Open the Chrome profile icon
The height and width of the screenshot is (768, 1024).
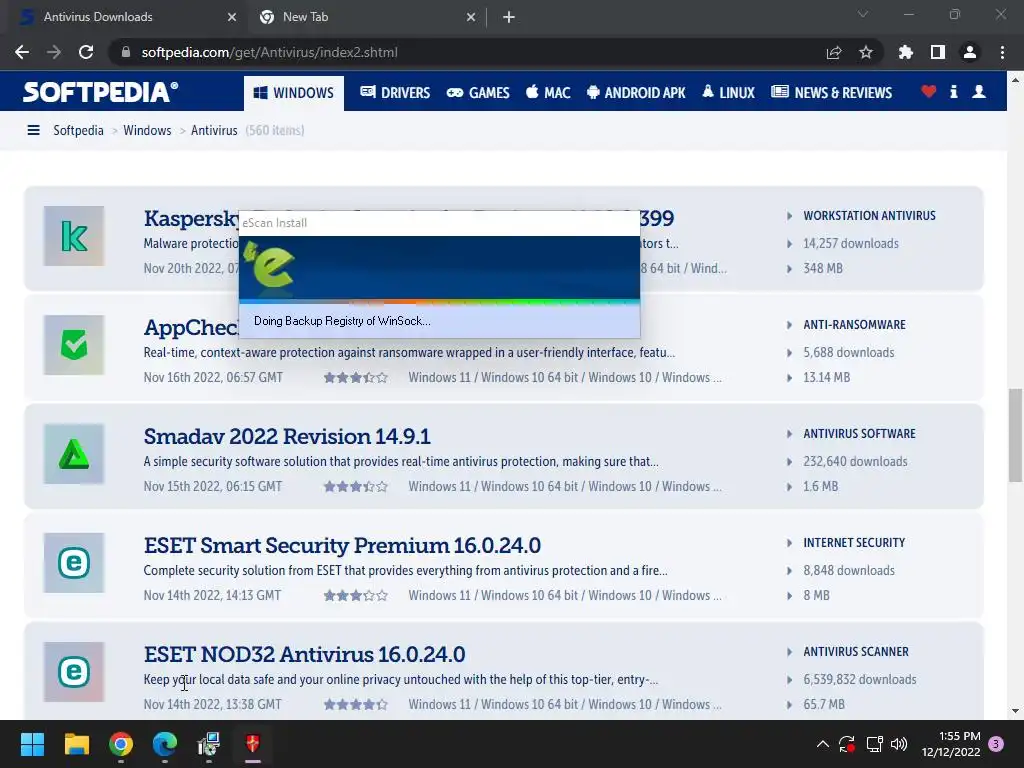(970, 52)
